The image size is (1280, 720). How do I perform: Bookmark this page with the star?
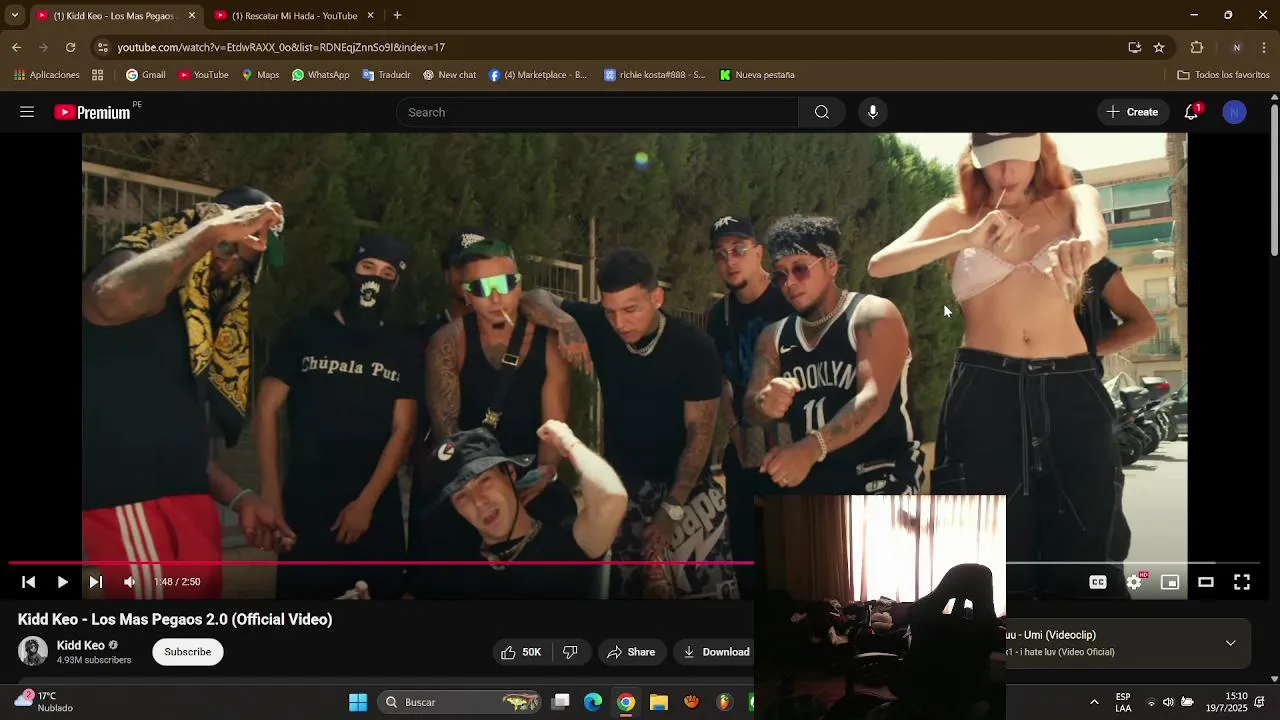pos(1159,47)
